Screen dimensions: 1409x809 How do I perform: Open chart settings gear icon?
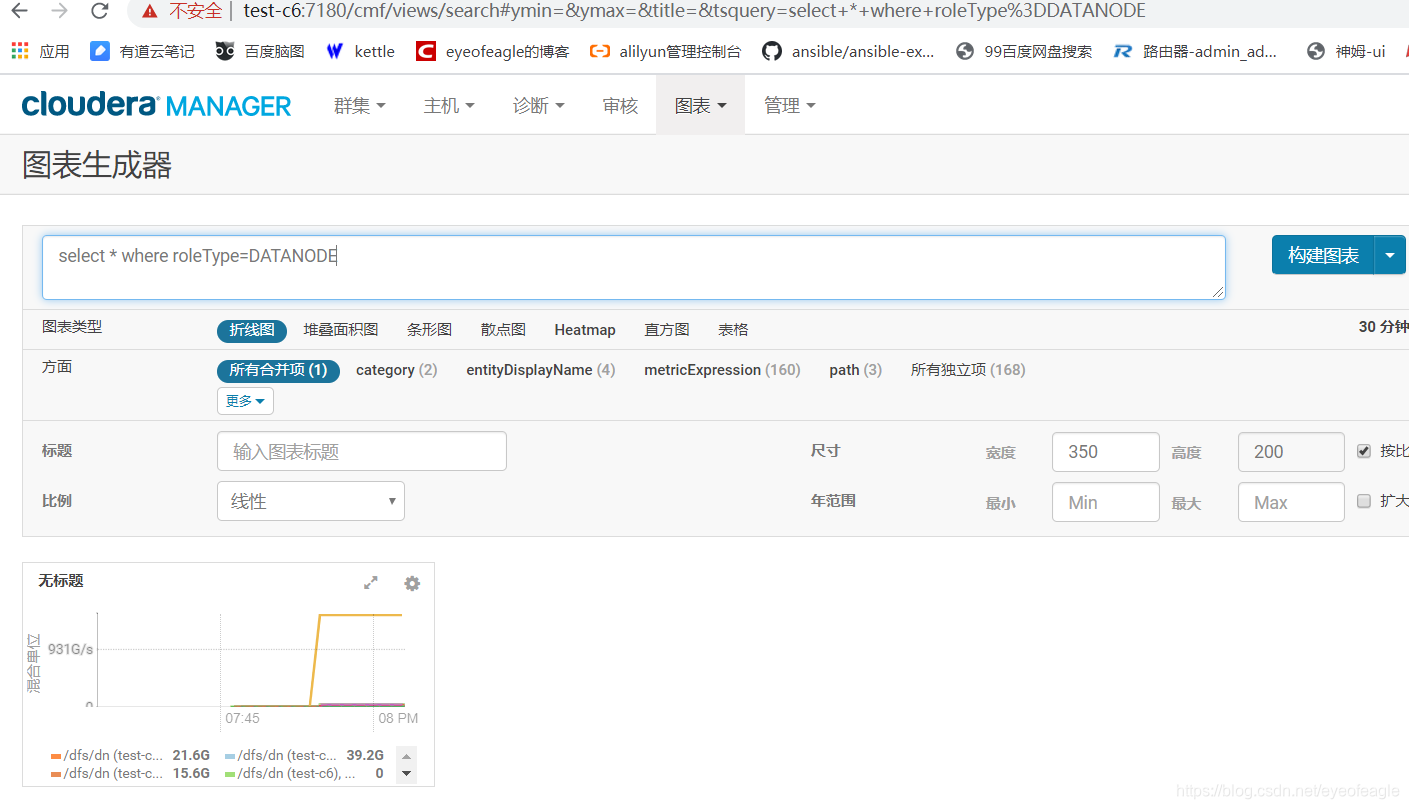pyautogui.click(x=412, y=583)
